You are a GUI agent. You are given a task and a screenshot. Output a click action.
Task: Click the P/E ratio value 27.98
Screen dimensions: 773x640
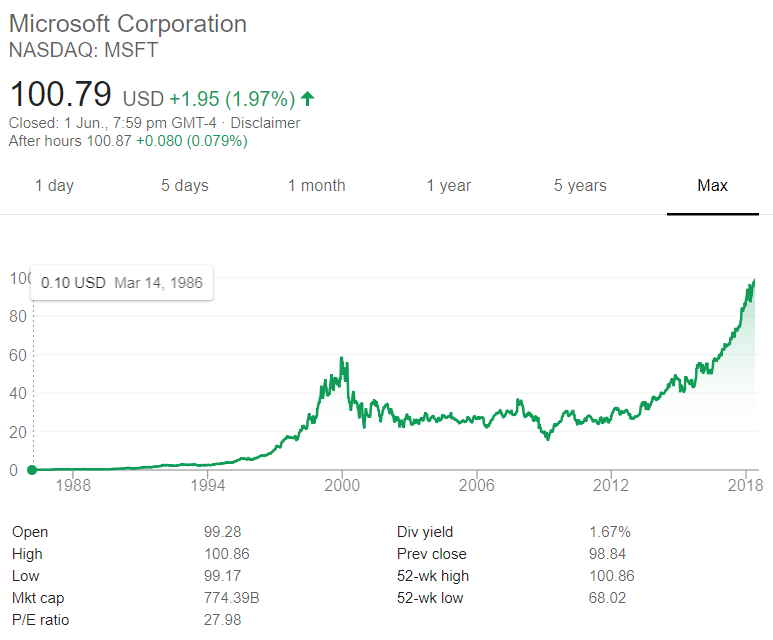[x=223, y=620]
